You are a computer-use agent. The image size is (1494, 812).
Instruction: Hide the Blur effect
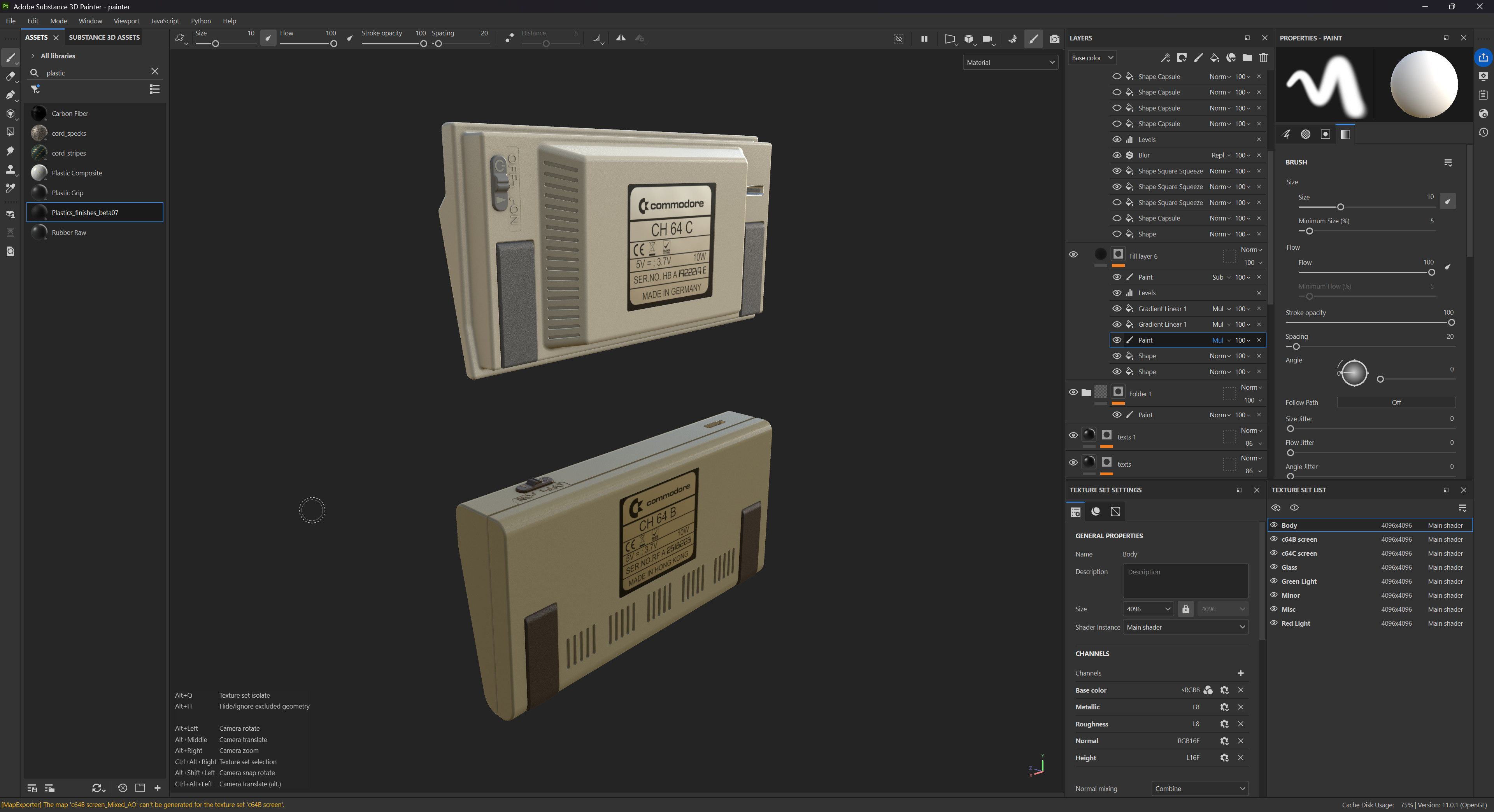click(1117, 155)
